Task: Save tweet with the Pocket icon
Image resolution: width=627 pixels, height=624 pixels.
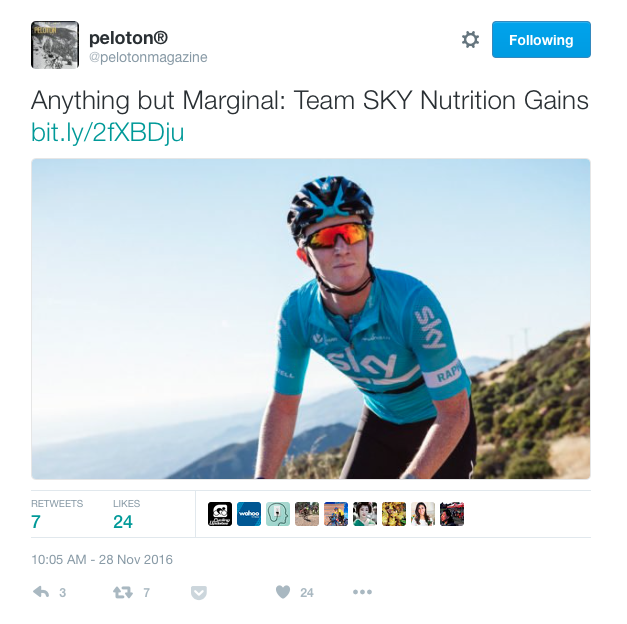Action: [199, 592]
